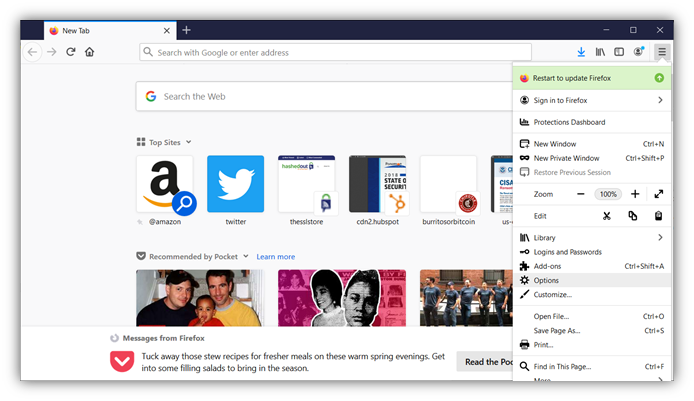This screenshot has height=401, width=694.
Task: Open the pink collage Pocket story
Action: (x=342, y=298)
